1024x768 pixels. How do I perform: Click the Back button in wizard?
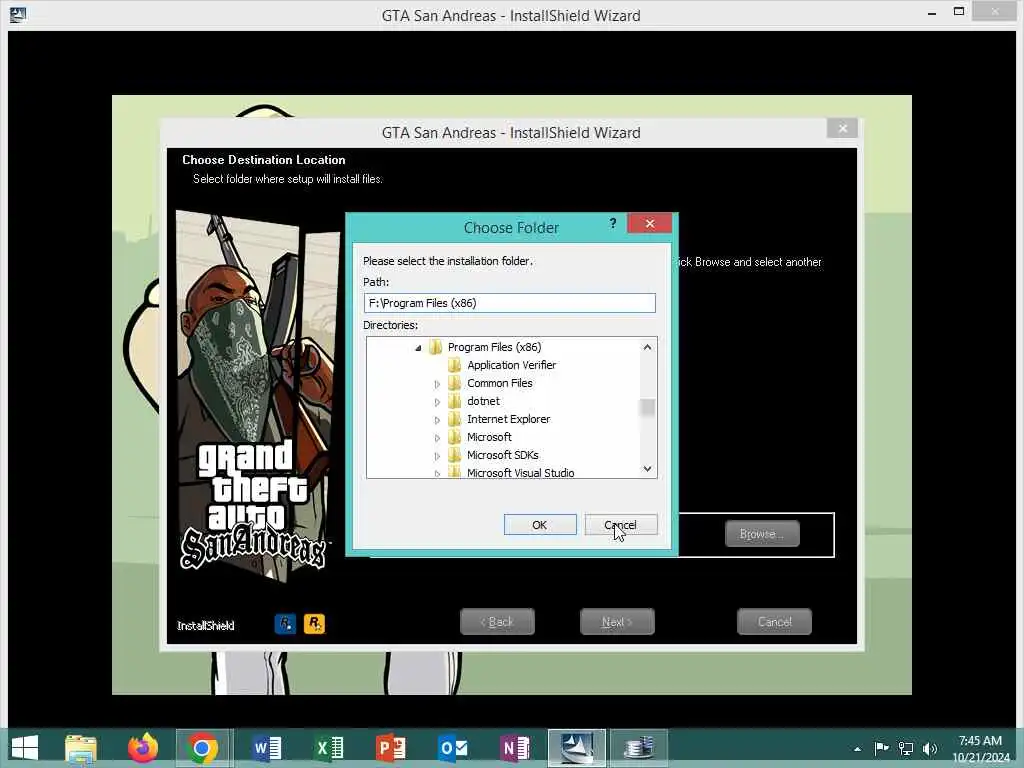[497, 622]
